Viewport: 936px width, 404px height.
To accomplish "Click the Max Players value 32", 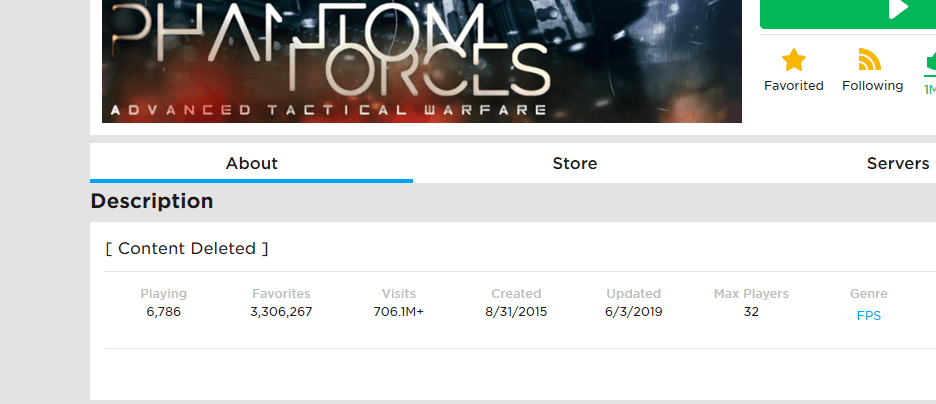I will coord(751,312).
